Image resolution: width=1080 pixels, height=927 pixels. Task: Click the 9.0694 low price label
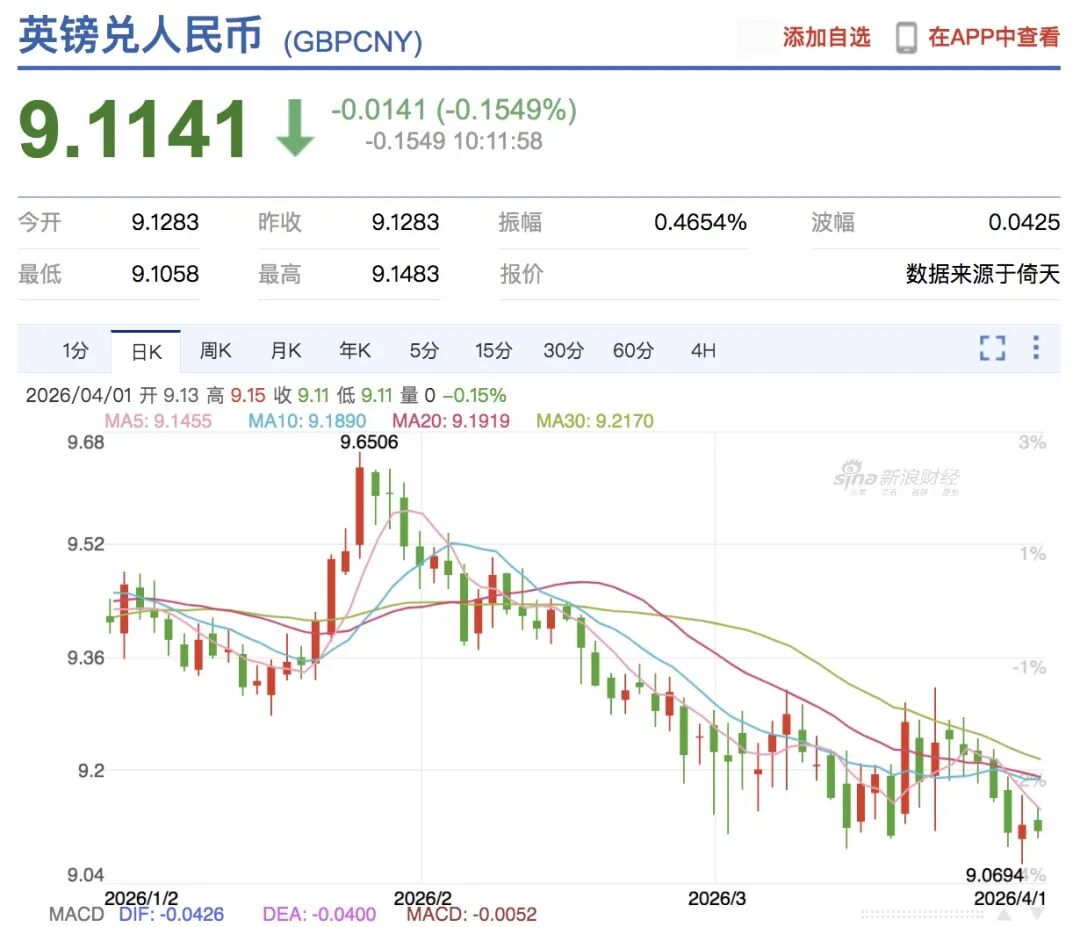994,875
